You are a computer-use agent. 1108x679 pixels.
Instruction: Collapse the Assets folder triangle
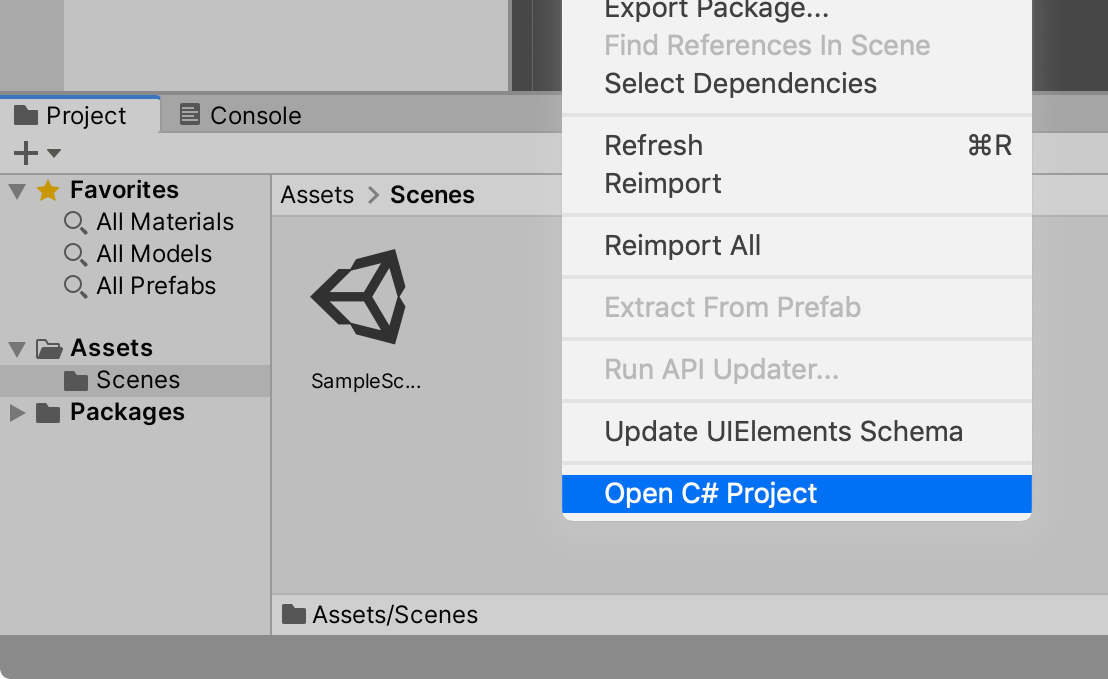coord(17,348)
